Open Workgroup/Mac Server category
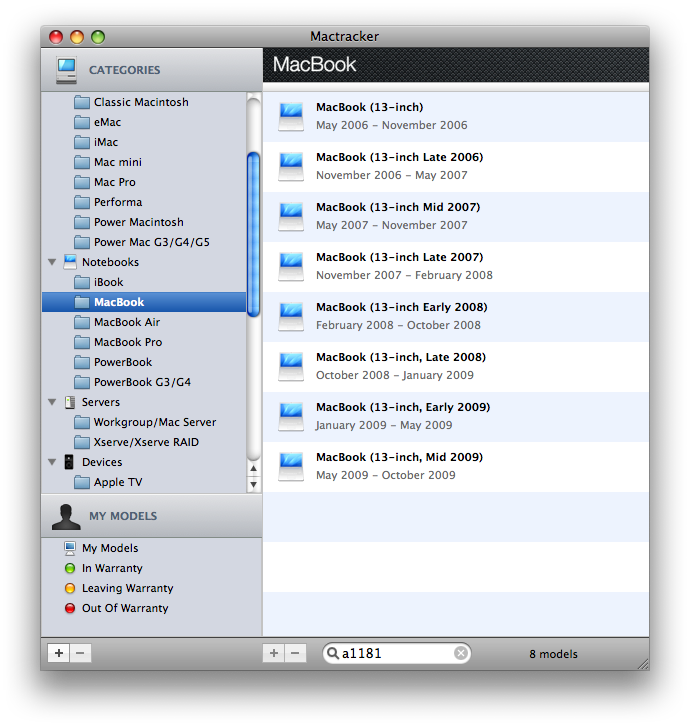The height and width of the screenshot is (726, 690). tap(144, 422)
